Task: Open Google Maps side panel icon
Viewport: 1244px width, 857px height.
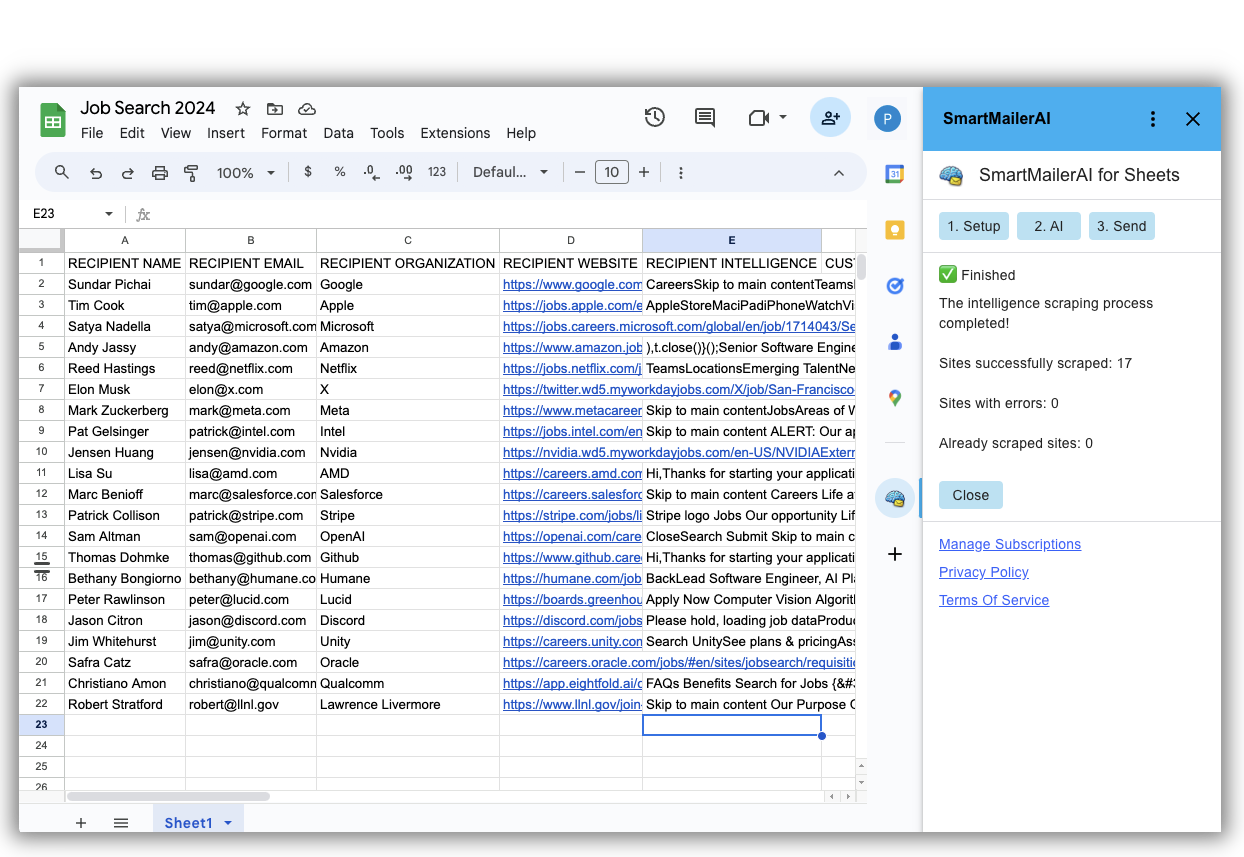Action: pos(895,398)
